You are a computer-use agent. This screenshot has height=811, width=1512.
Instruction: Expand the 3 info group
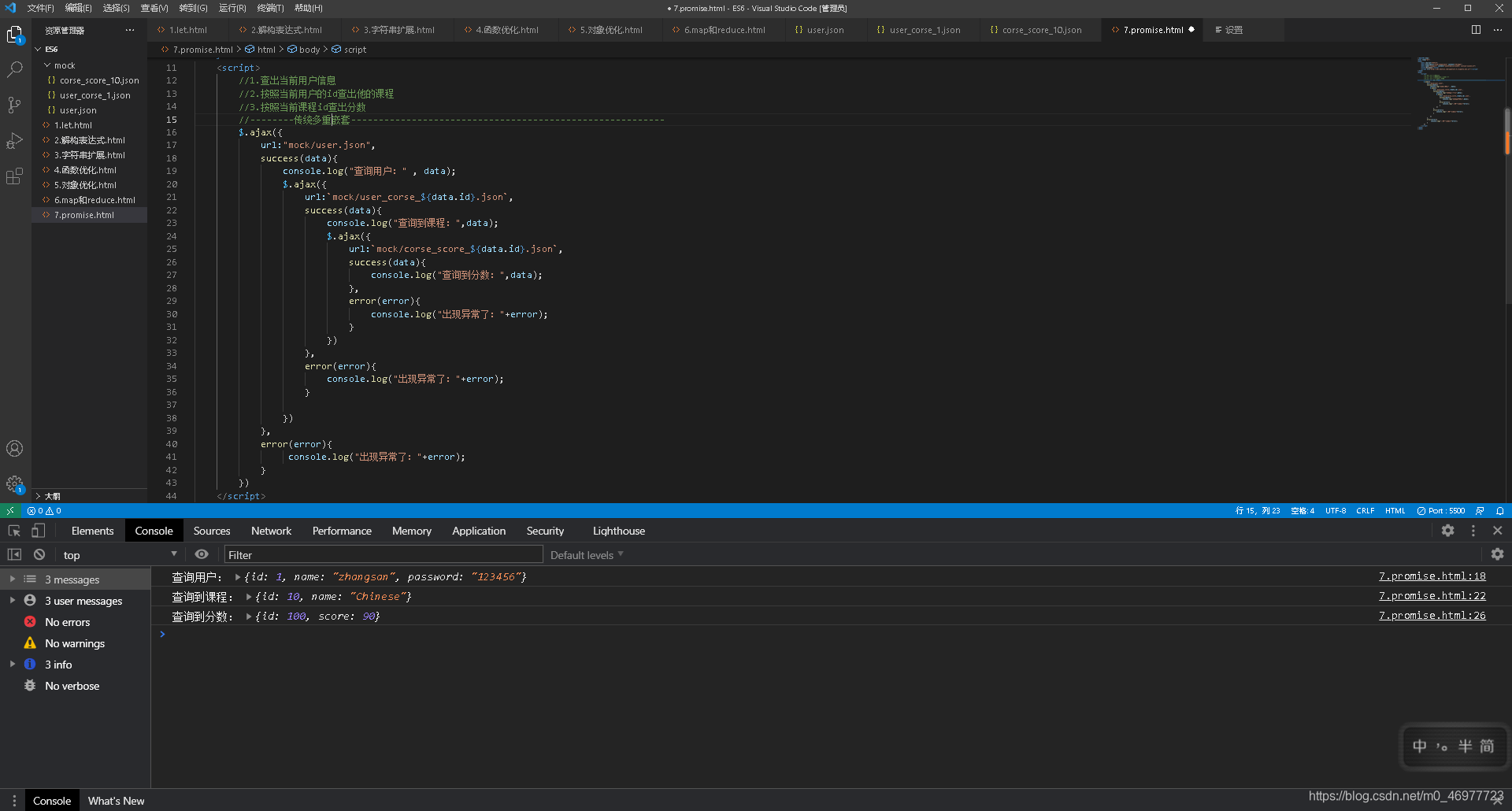point(13,664)
